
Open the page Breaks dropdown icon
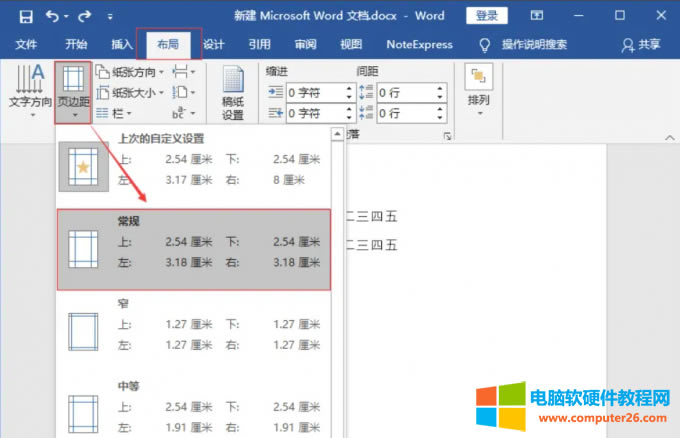coord(184,72)
